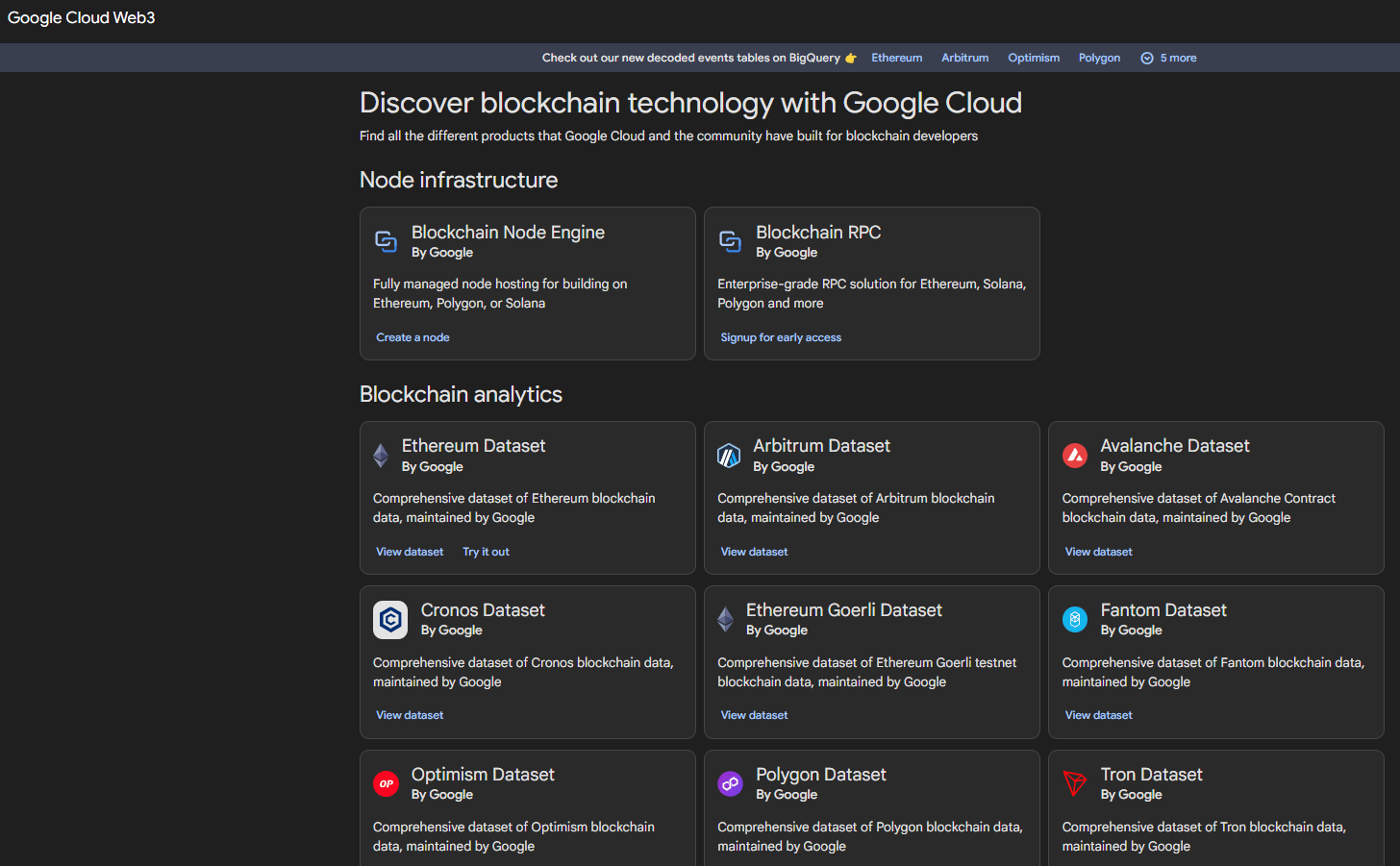1400x866 pixels.
Task: Click the Arbitrum Dataset card title
Action: [821, 446]
